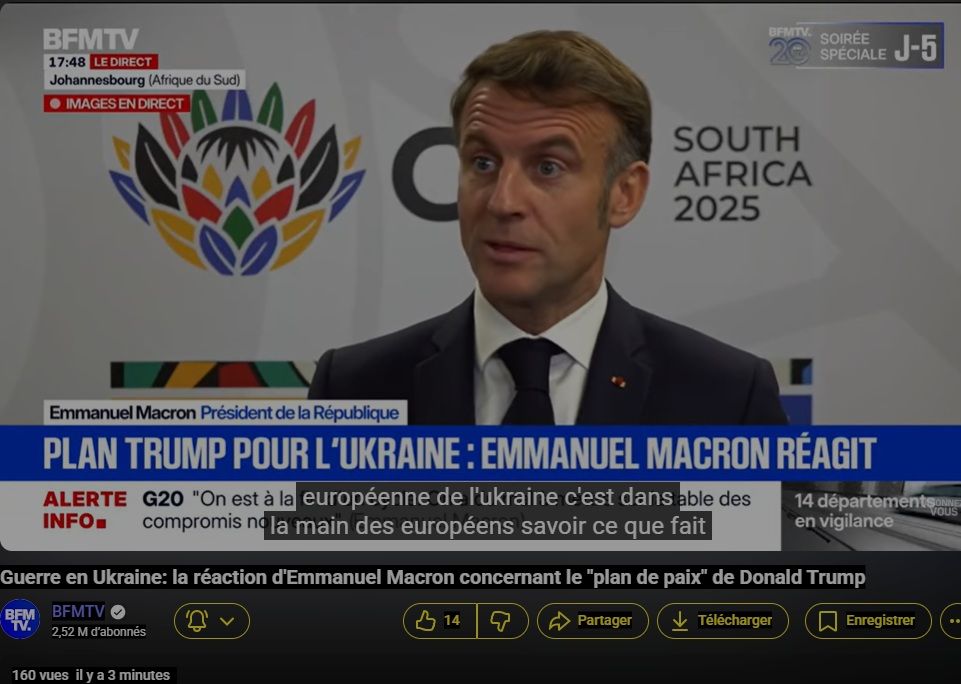
Task: Click the Télécharger button label
Action: pos(735,620)
